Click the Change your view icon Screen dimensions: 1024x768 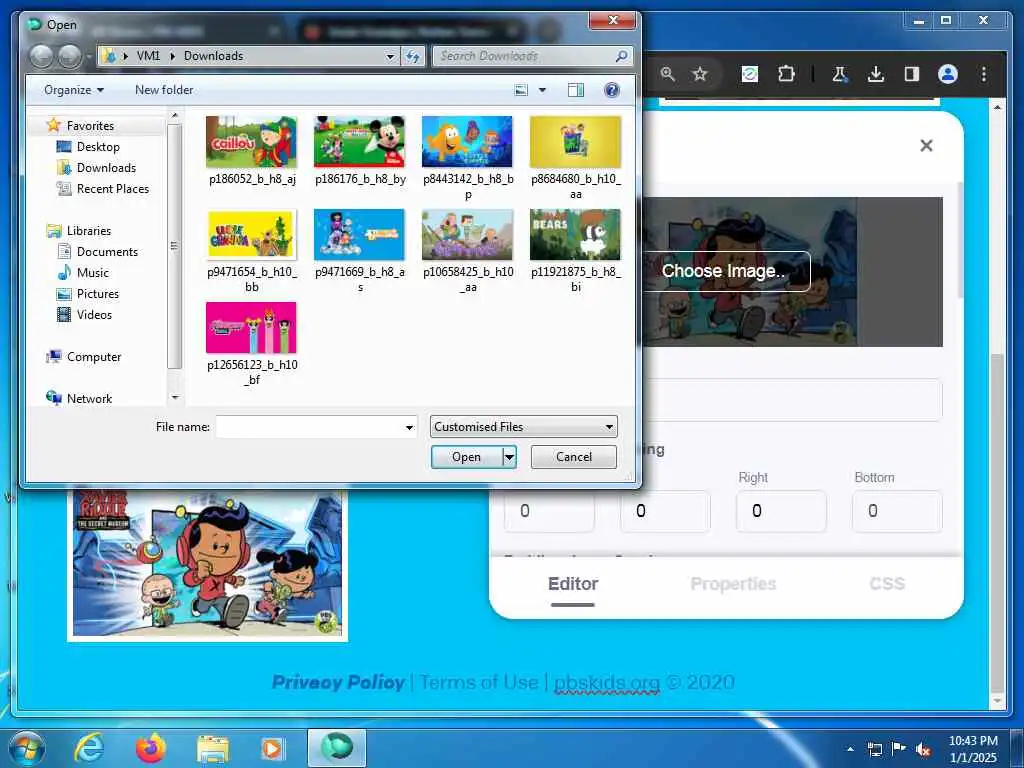click(521, 90)
